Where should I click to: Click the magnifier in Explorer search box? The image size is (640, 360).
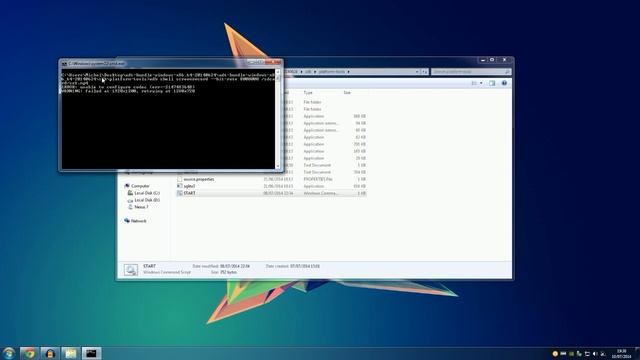pos(507,72)
